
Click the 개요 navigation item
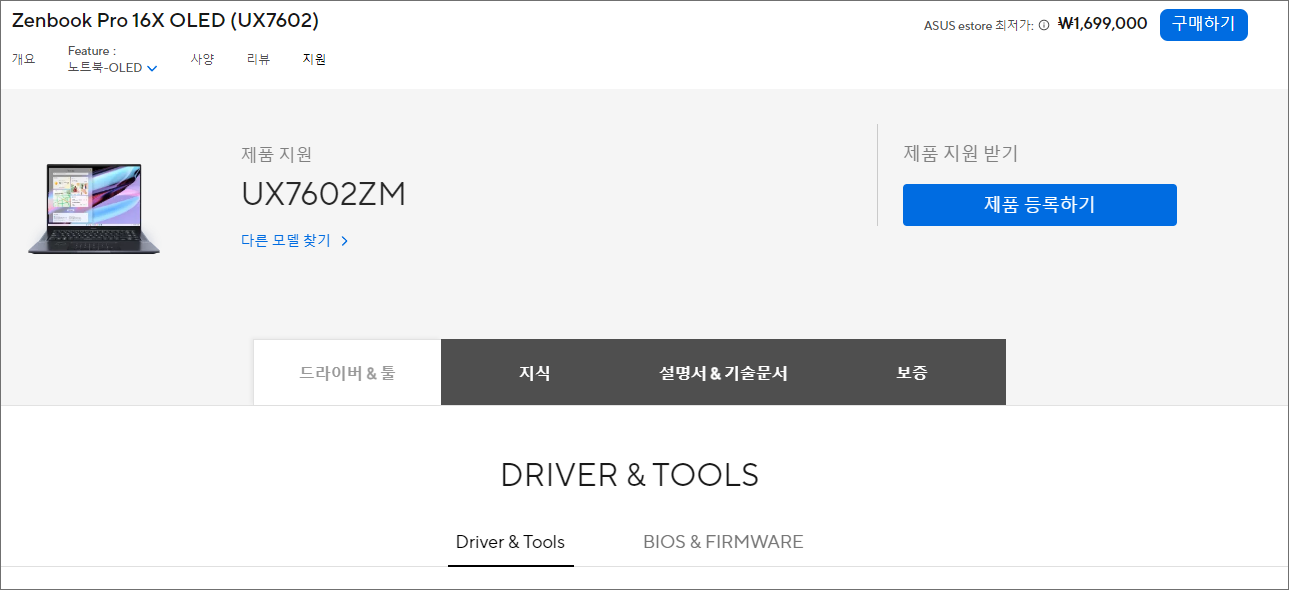[x=22, y=59]
